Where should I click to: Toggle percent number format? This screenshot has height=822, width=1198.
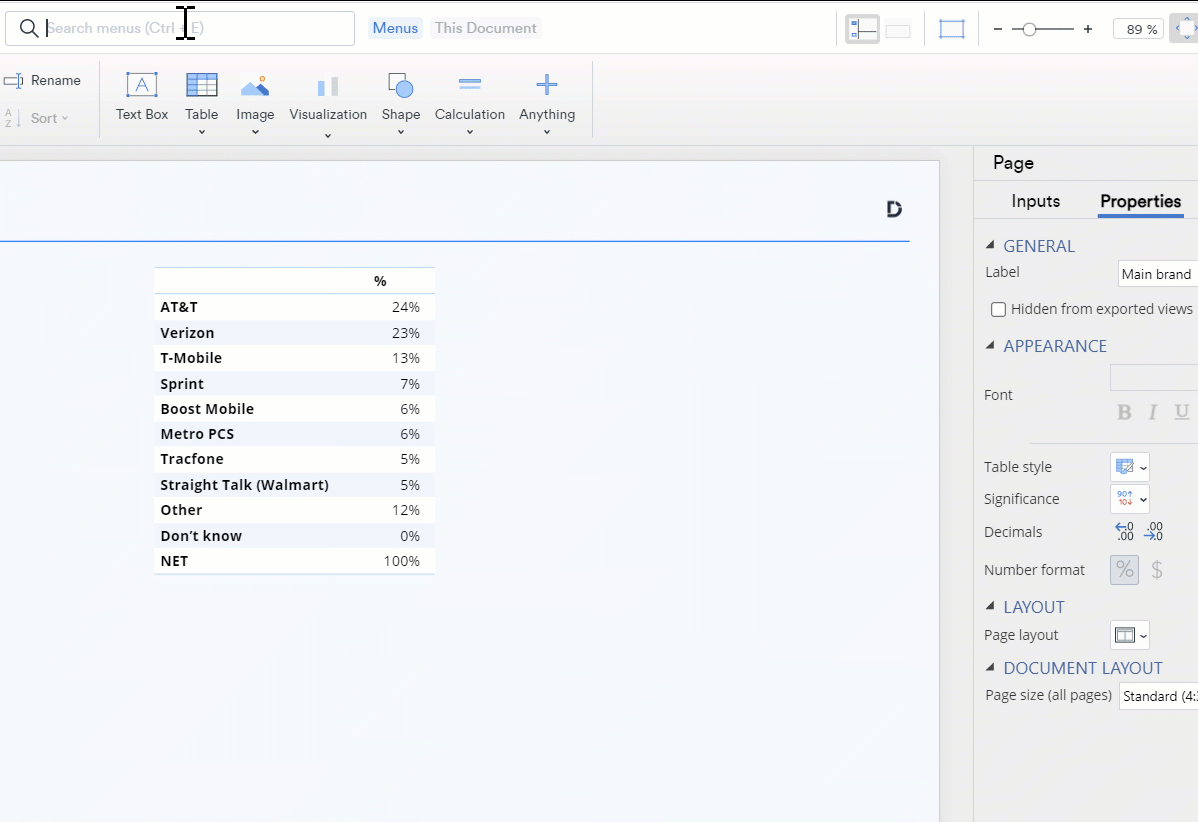coord(1125,570)
